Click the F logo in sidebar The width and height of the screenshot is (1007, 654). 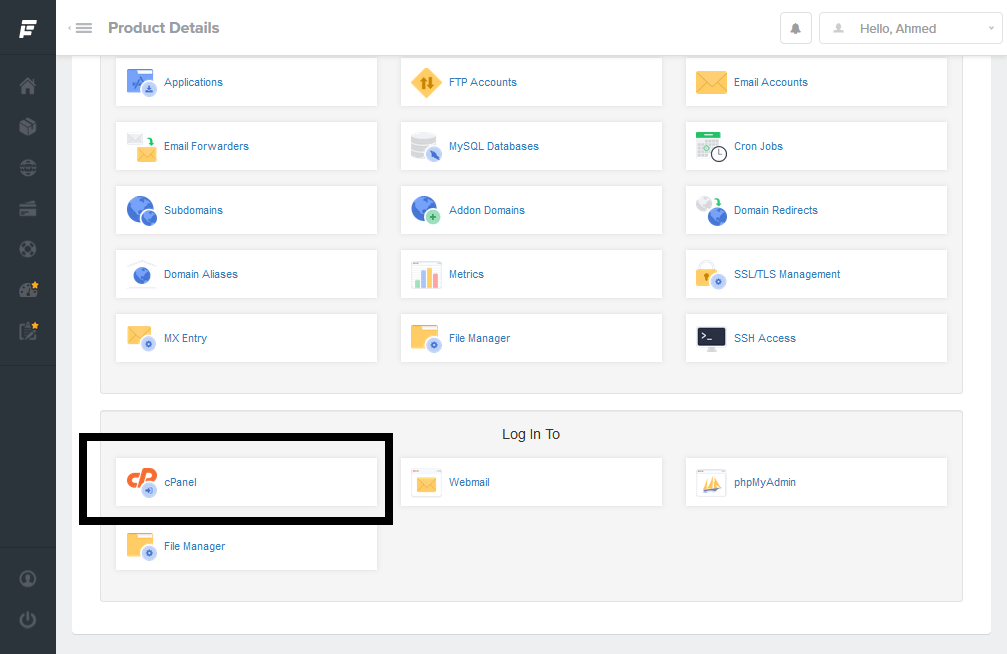(28, 28)
